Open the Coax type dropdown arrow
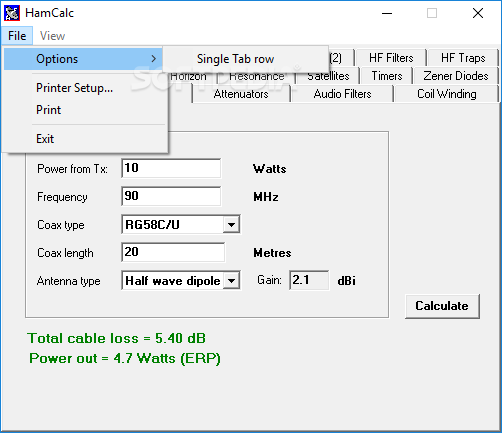The width and height of the screenshot is (502, 433). click(x=231, y=225)
